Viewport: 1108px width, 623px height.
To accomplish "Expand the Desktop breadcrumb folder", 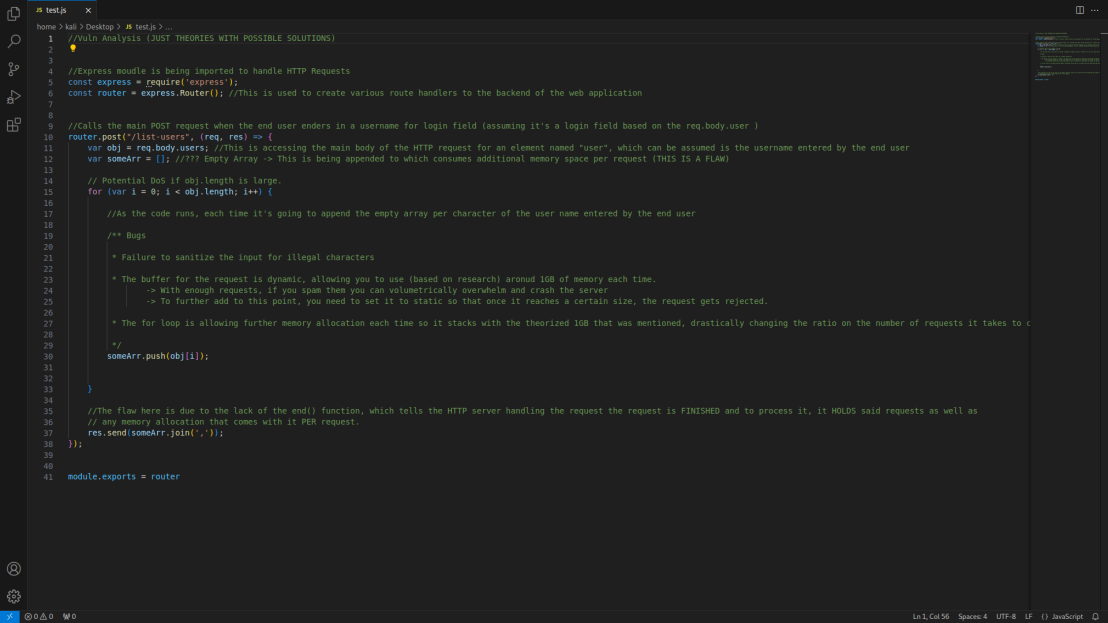I will (x=99, y=27).
